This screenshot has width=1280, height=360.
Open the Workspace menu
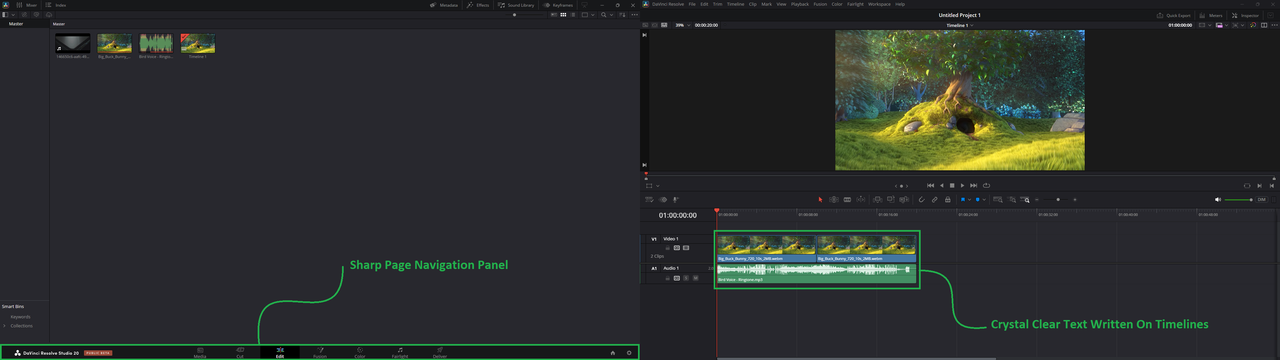tap(879, 4)
